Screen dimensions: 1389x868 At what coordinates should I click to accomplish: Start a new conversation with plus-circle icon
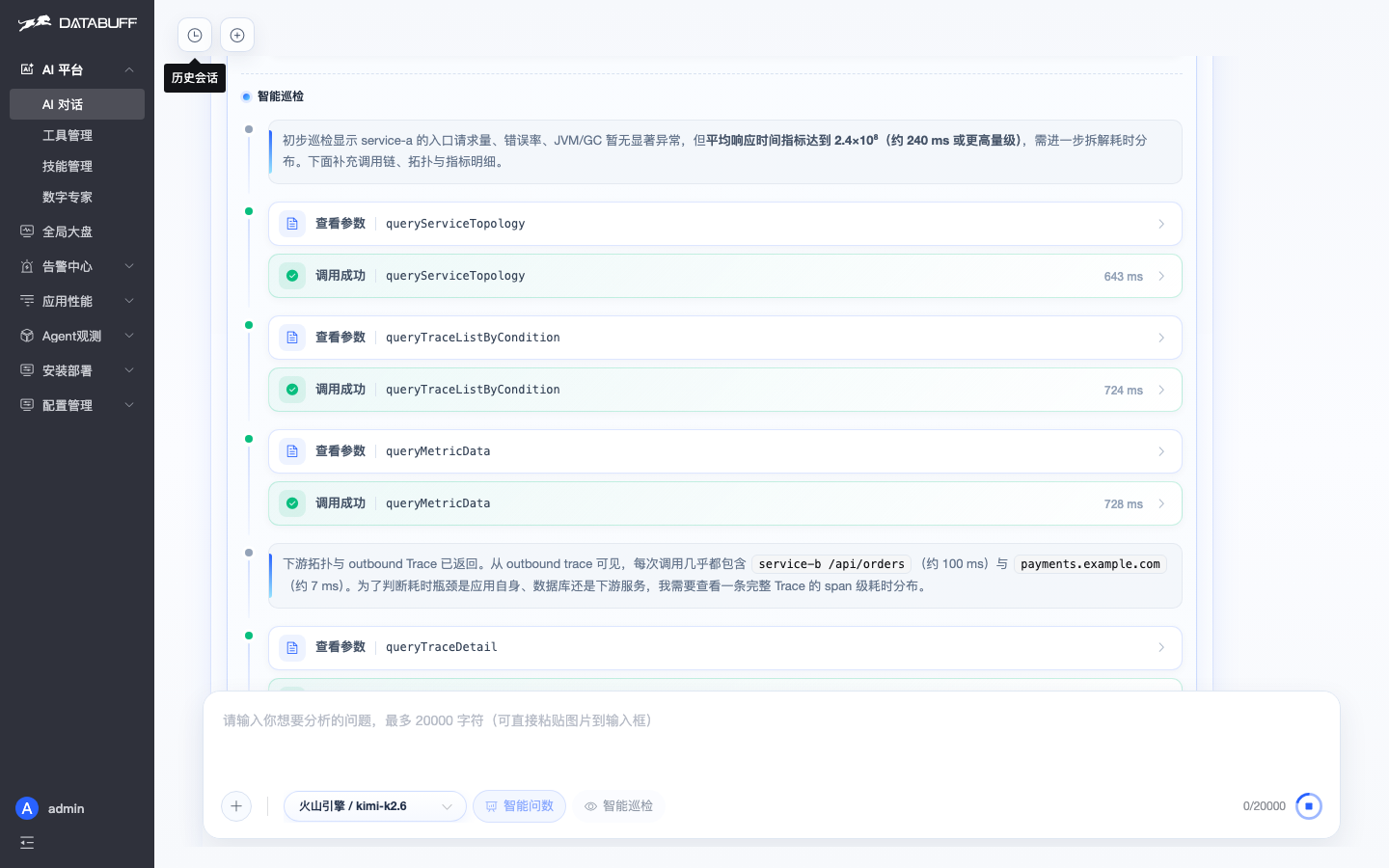click(x=237, y=36)
